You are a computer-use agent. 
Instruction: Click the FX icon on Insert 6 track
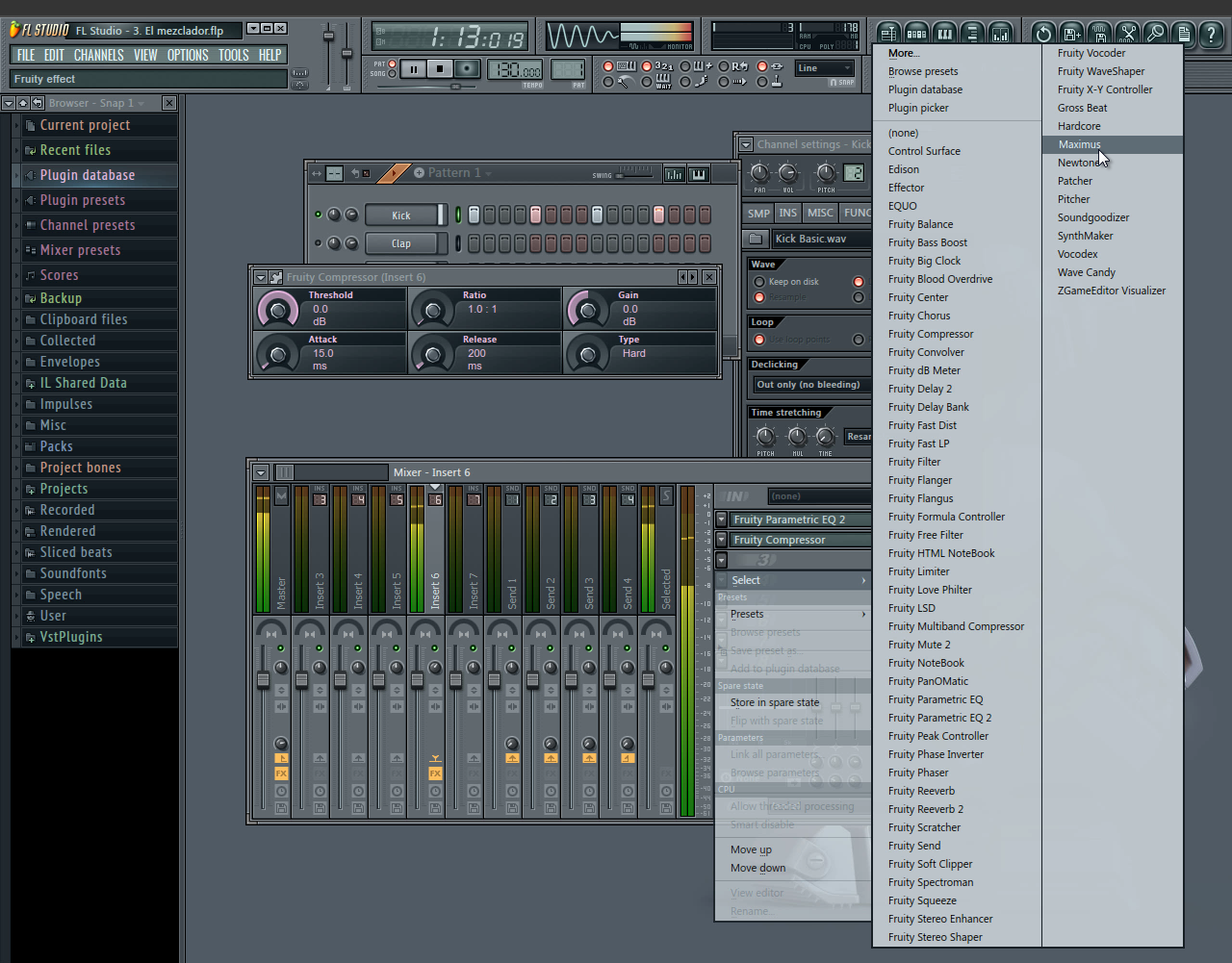tap(435, 773)
